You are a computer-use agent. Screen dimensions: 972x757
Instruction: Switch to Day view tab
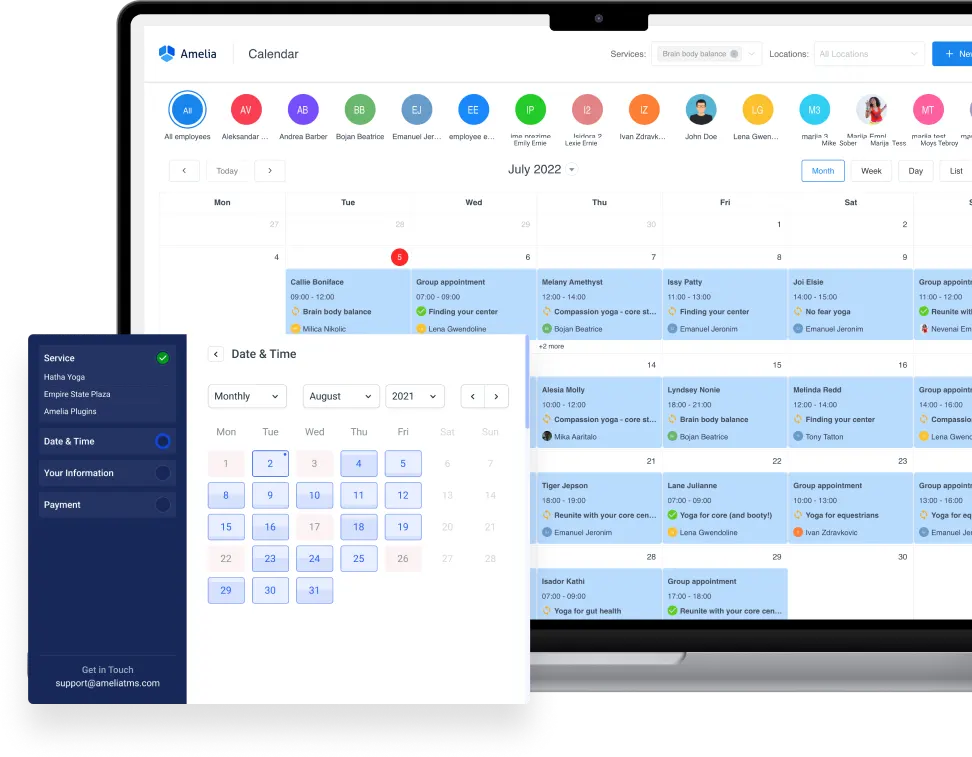[915, 171]
